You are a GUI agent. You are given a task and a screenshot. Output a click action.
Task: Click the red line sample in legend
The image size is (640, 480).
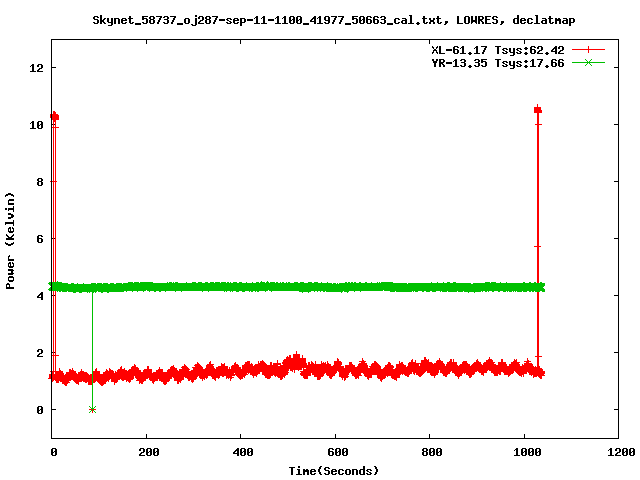(589, 49)
